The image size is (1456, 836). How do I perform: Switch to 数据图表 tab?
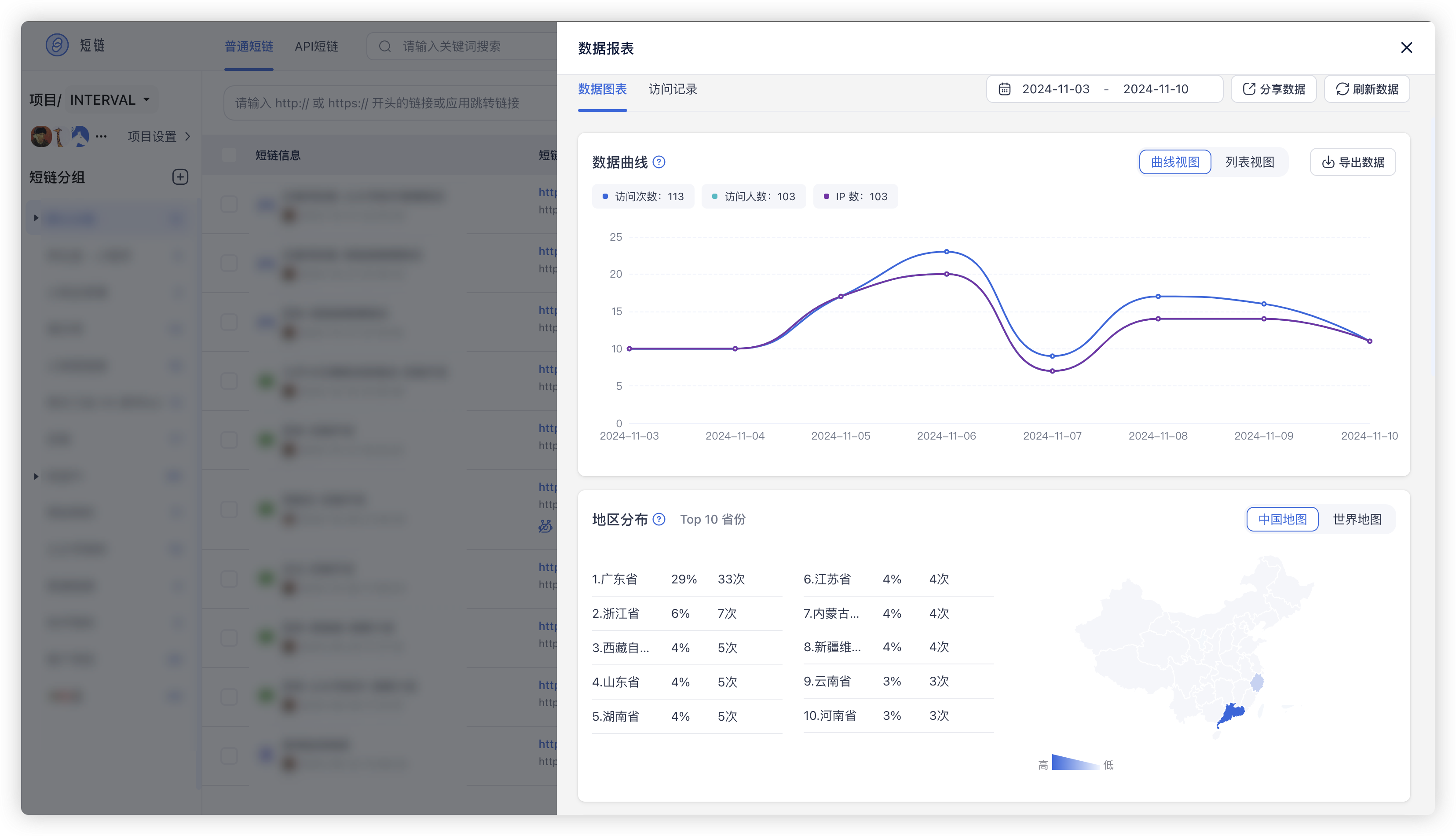point(602,89)
